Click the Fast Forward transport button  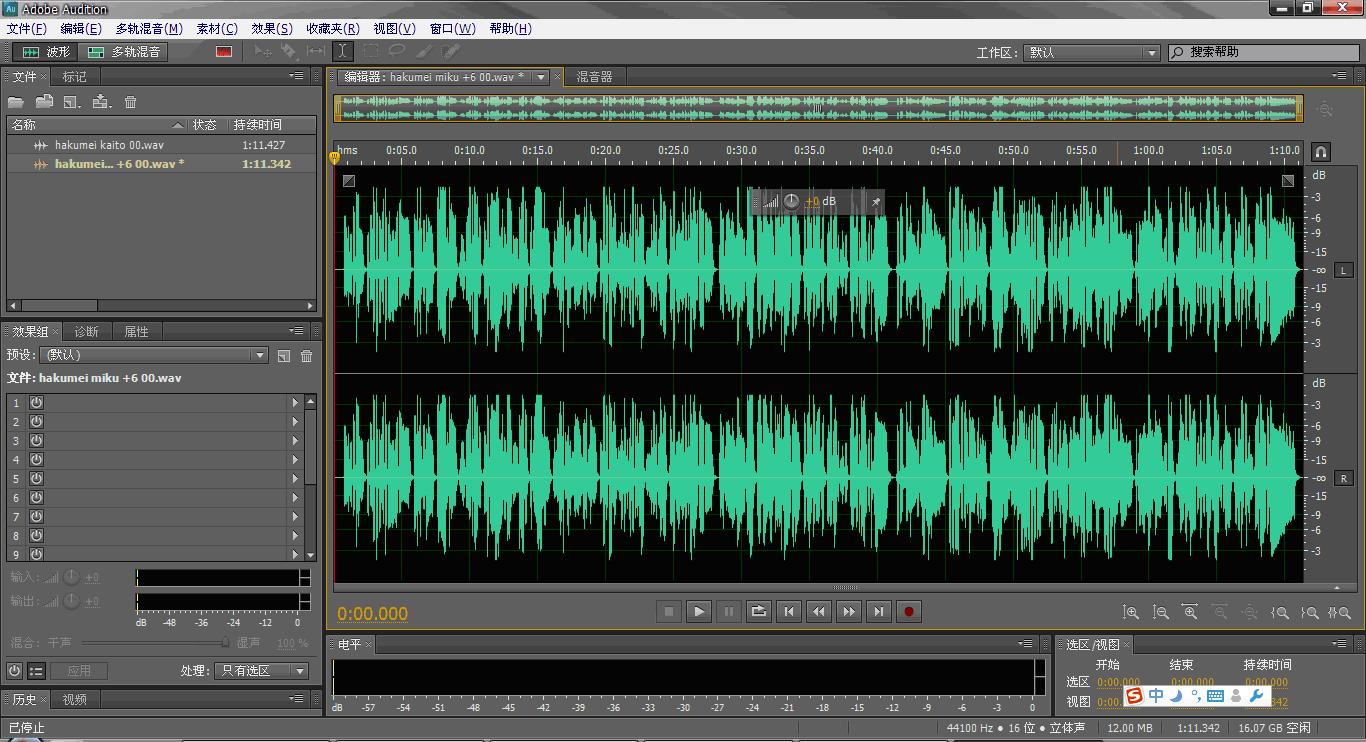pos(849,611)
